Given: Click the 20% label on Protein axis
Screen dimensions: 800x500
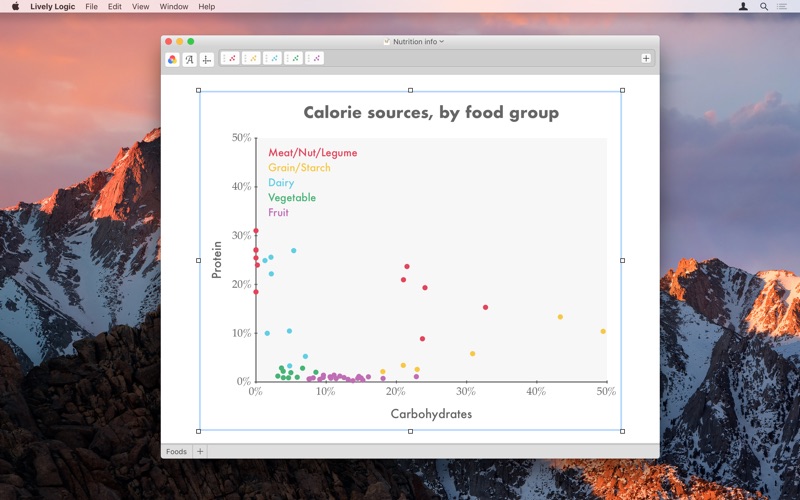Looking at the screenshot, I should click(x=241, y=284).
